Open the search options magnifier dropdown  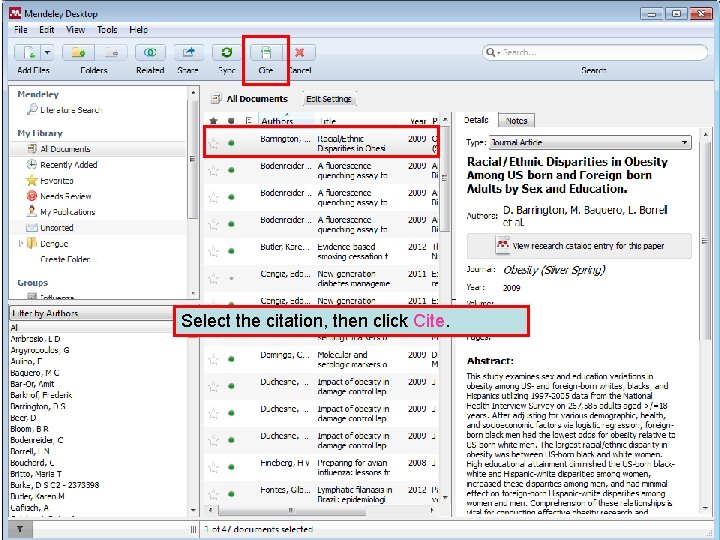[492, 52]
